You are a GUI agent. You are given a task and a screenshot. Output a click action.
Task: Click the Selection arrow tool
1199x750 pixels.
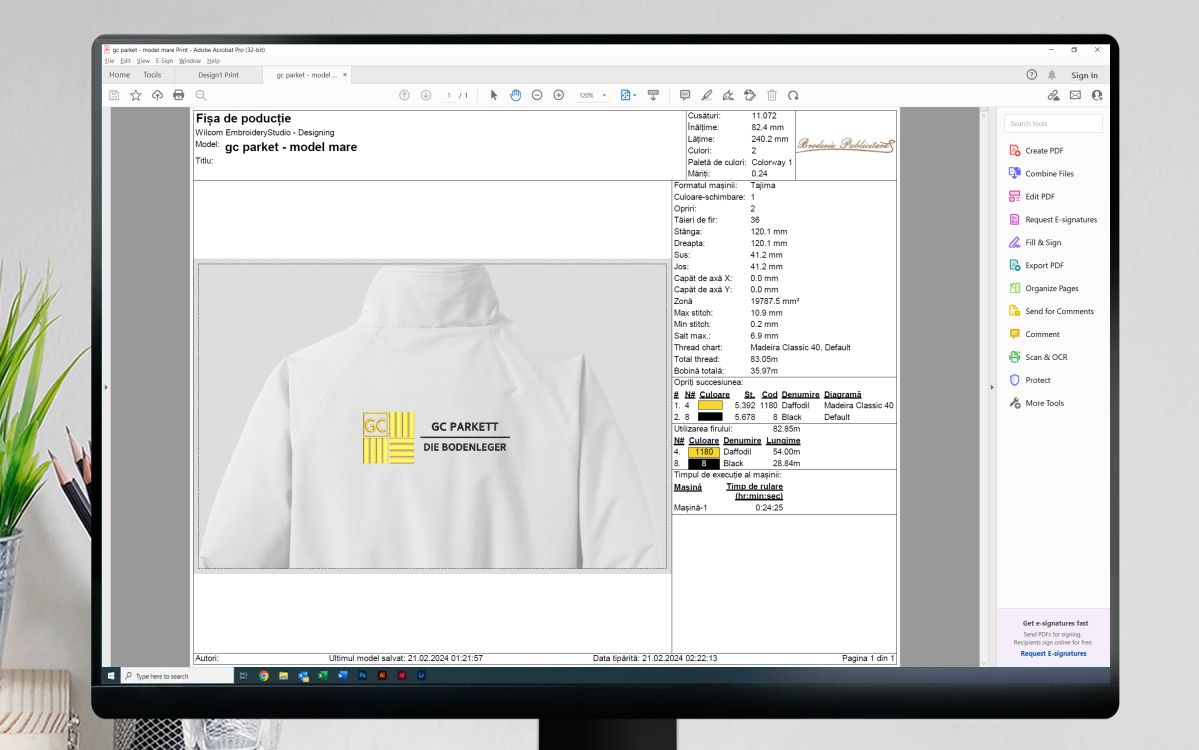coord(494,95)
